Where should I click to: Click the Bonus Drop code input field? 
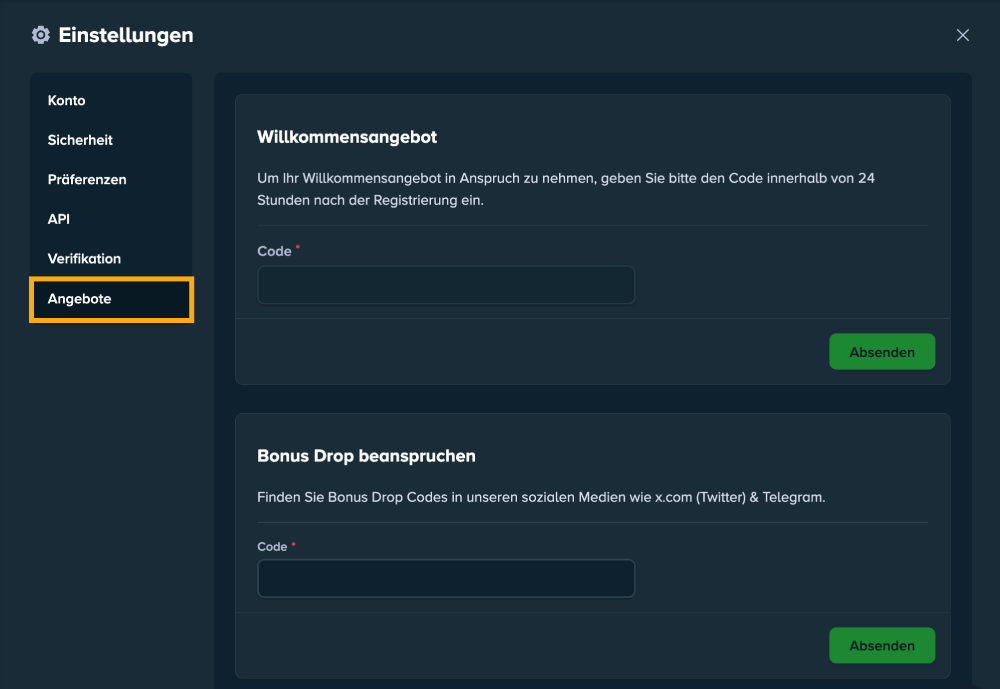[x=446, y=578]
